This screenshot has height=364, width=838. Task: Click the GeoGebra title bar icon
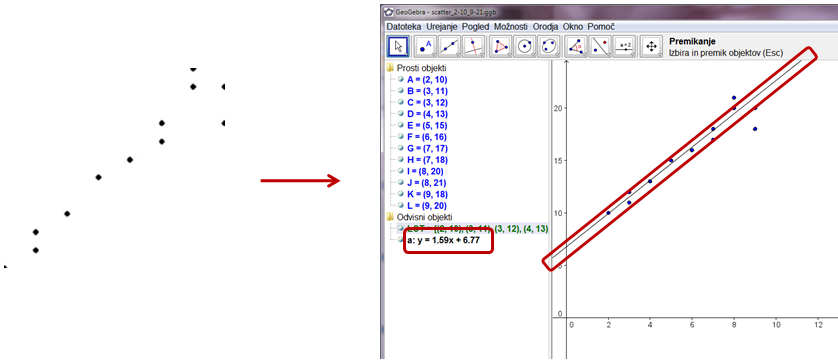[x=389, y=12]
